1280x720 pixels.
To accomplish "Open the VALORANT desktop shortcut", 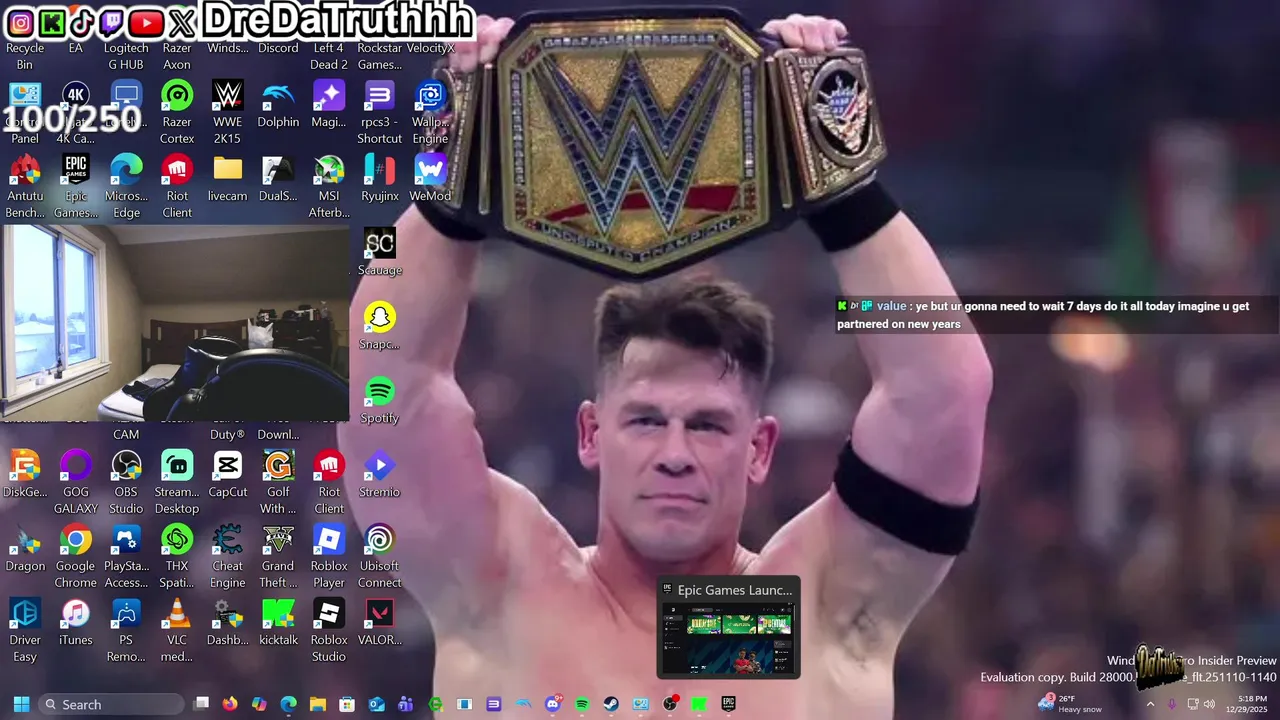I will coord(380,622).
